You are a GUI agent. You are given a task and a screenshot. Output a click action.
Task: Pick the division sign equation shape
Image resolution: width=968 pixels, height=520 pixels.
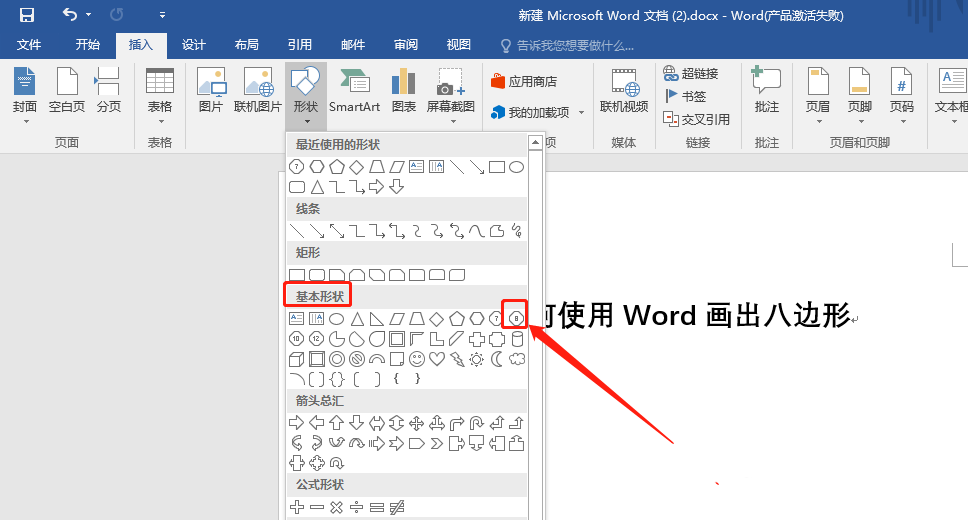coord(356,508)
